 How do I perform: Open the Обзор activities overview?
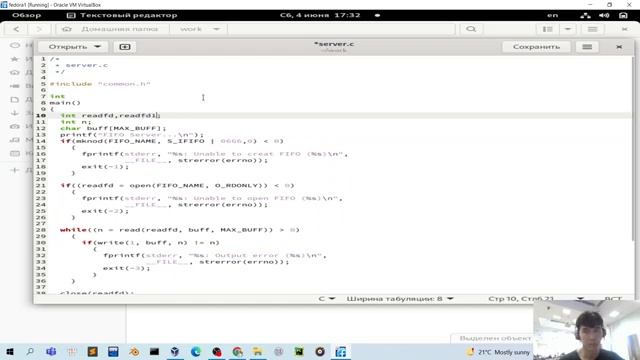[27, 16]
